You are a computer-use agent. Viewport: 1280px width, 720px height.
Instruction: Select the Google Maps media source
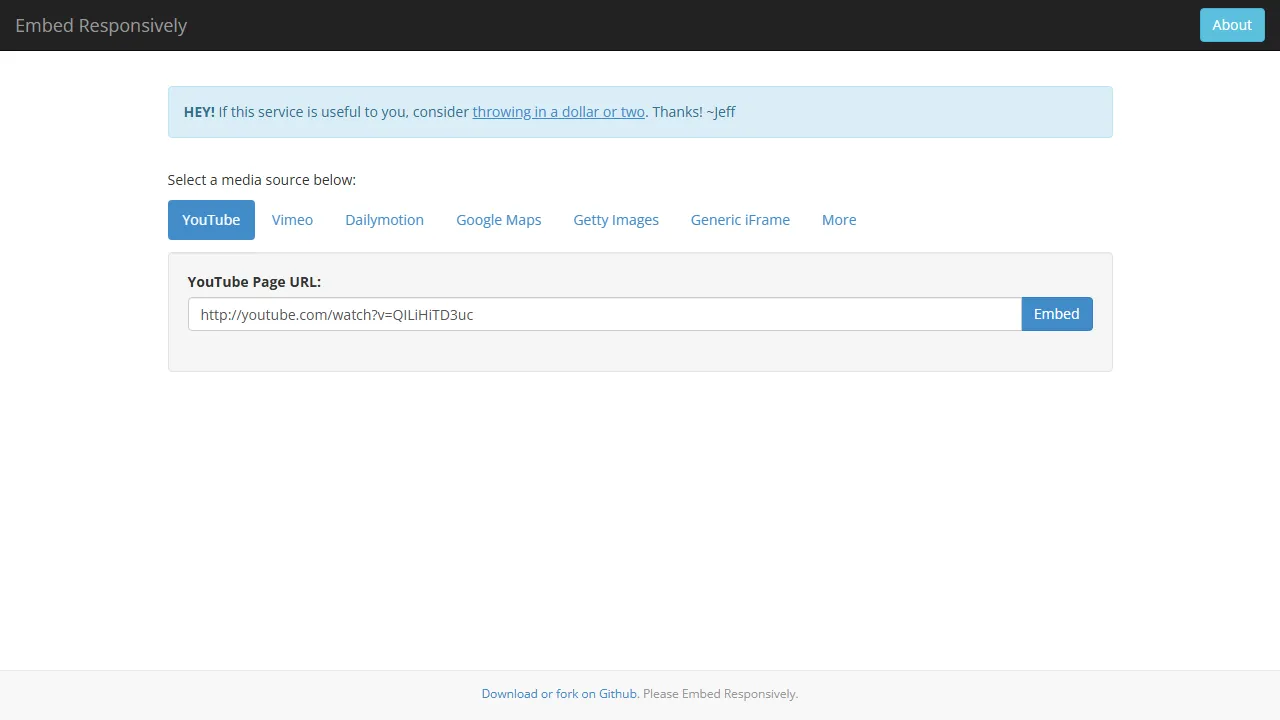[x=498, y=219]
